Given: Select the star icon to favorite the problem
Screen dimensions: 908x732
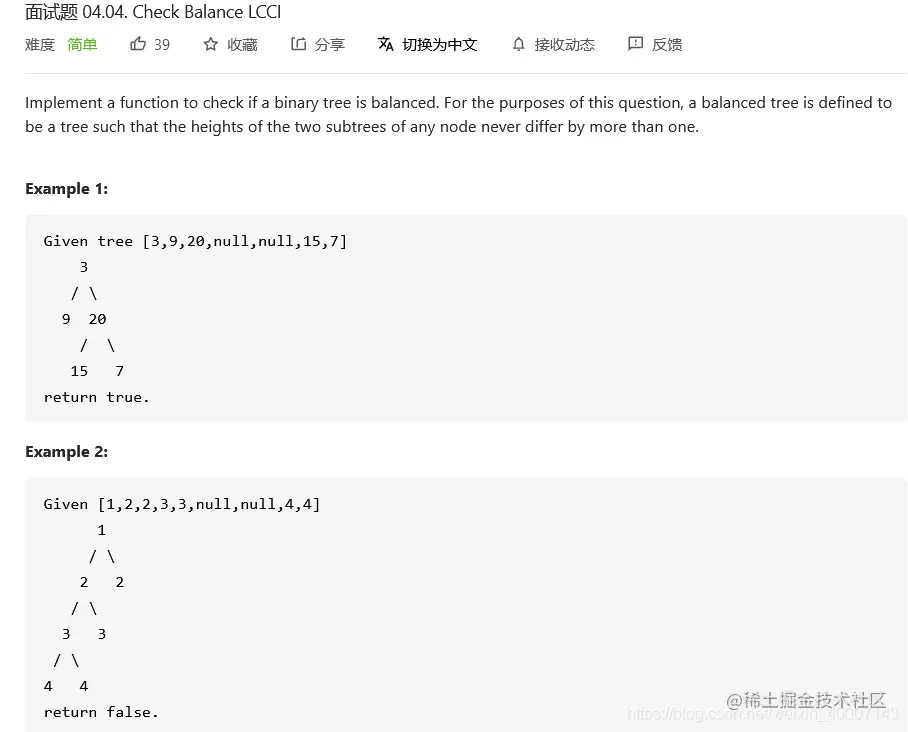Looking at the screenshot, I should (209, 44).
